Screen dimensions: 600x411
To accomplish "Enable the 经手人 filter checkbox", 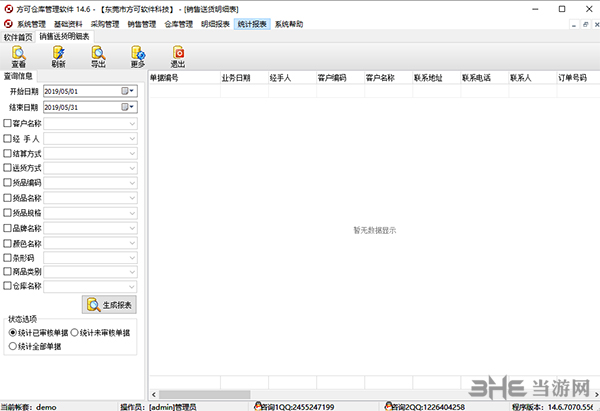I will coord(7,138).
